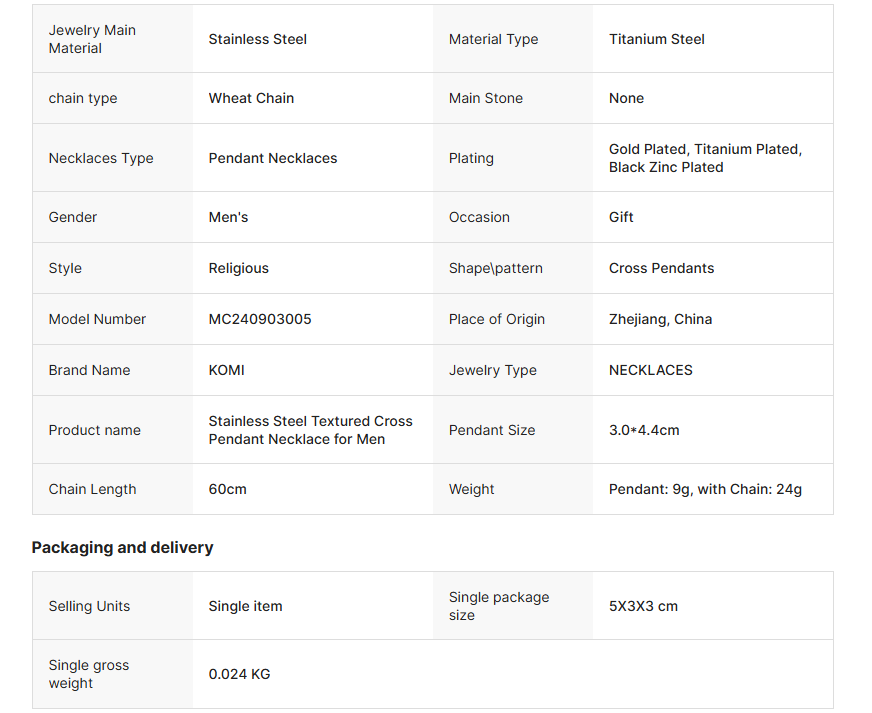Click the NECKLACES jewelry type value
Screen dimensions: 872x713
[x=650, y=370]
